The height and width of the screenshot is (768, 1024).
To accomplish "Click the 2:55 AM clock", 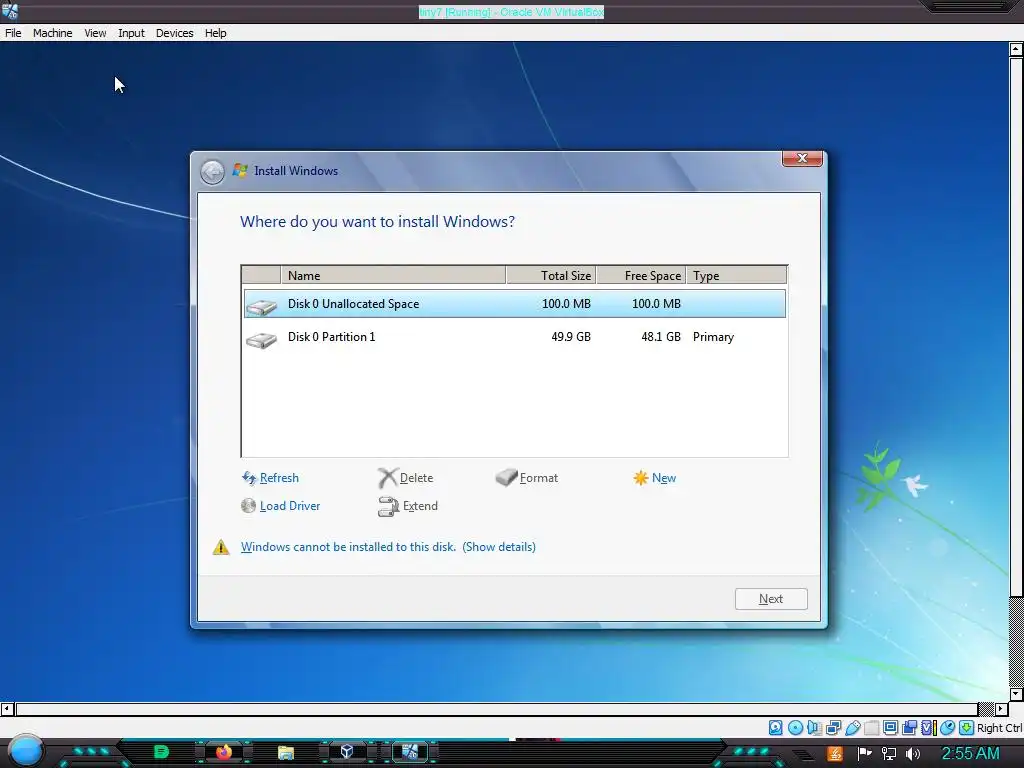I will [970, 754].
